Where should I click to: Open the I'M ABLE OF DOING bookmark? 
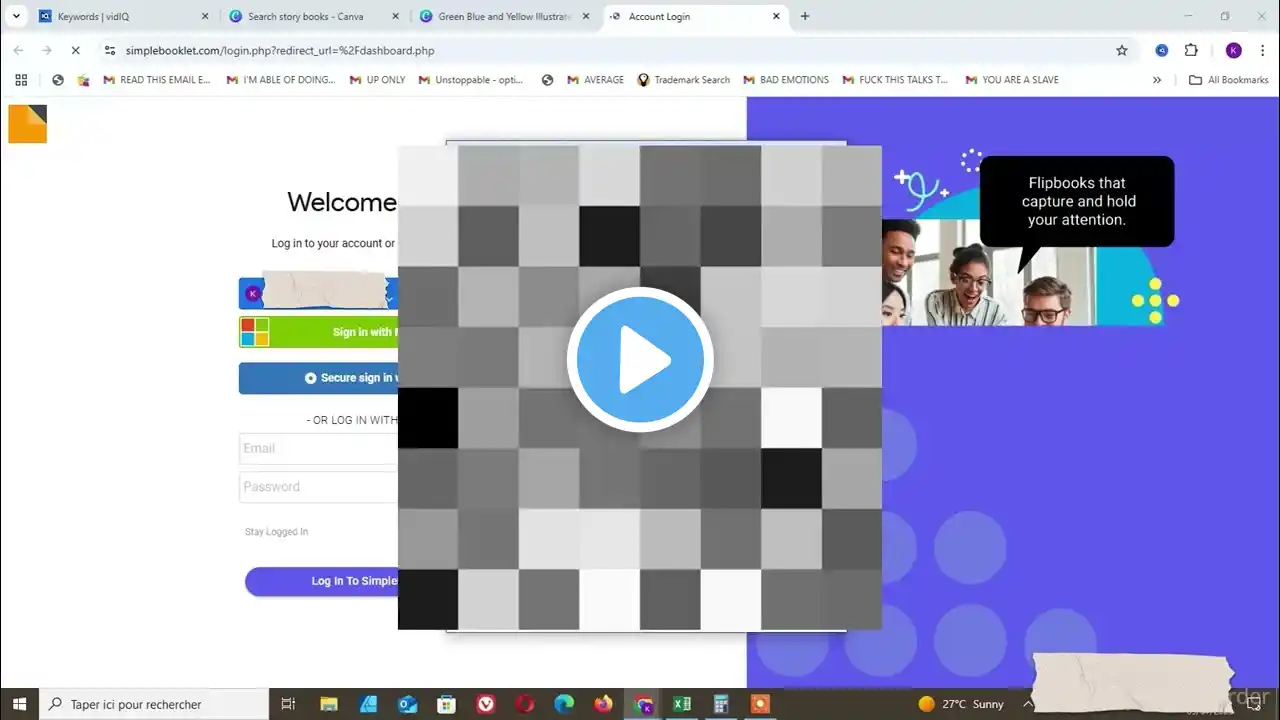pyautogui.click(x=281, y=80)
